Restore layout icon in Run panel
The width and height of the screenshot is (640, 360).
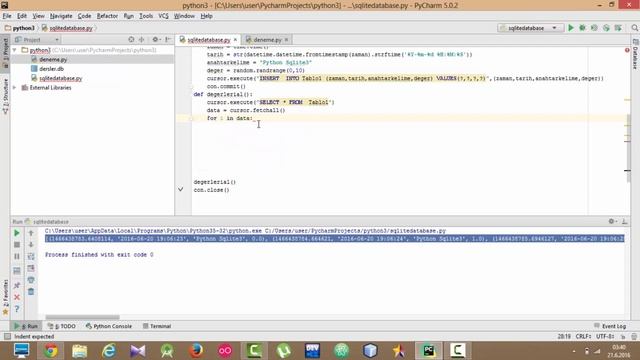17,271
